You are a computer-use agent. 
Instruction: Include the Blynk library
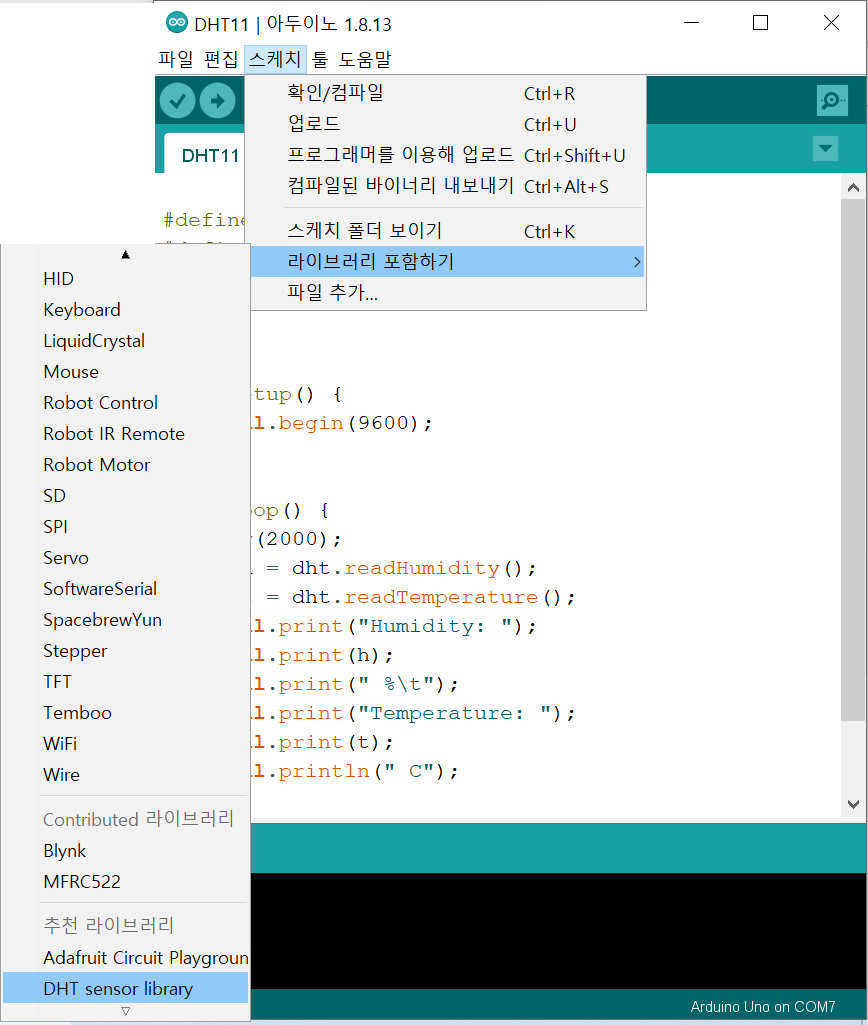click(125, 851)
